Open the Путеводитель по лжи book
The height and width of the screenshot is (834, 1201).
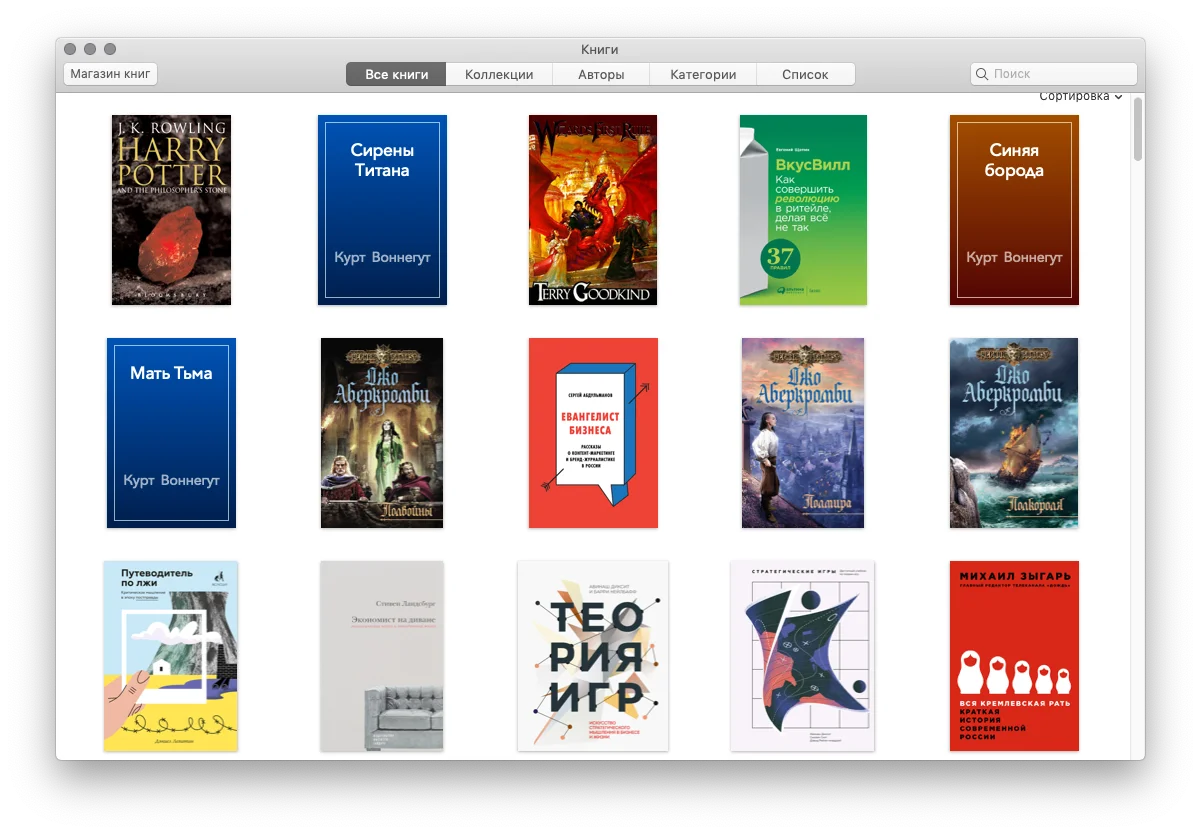pos(171,656)
